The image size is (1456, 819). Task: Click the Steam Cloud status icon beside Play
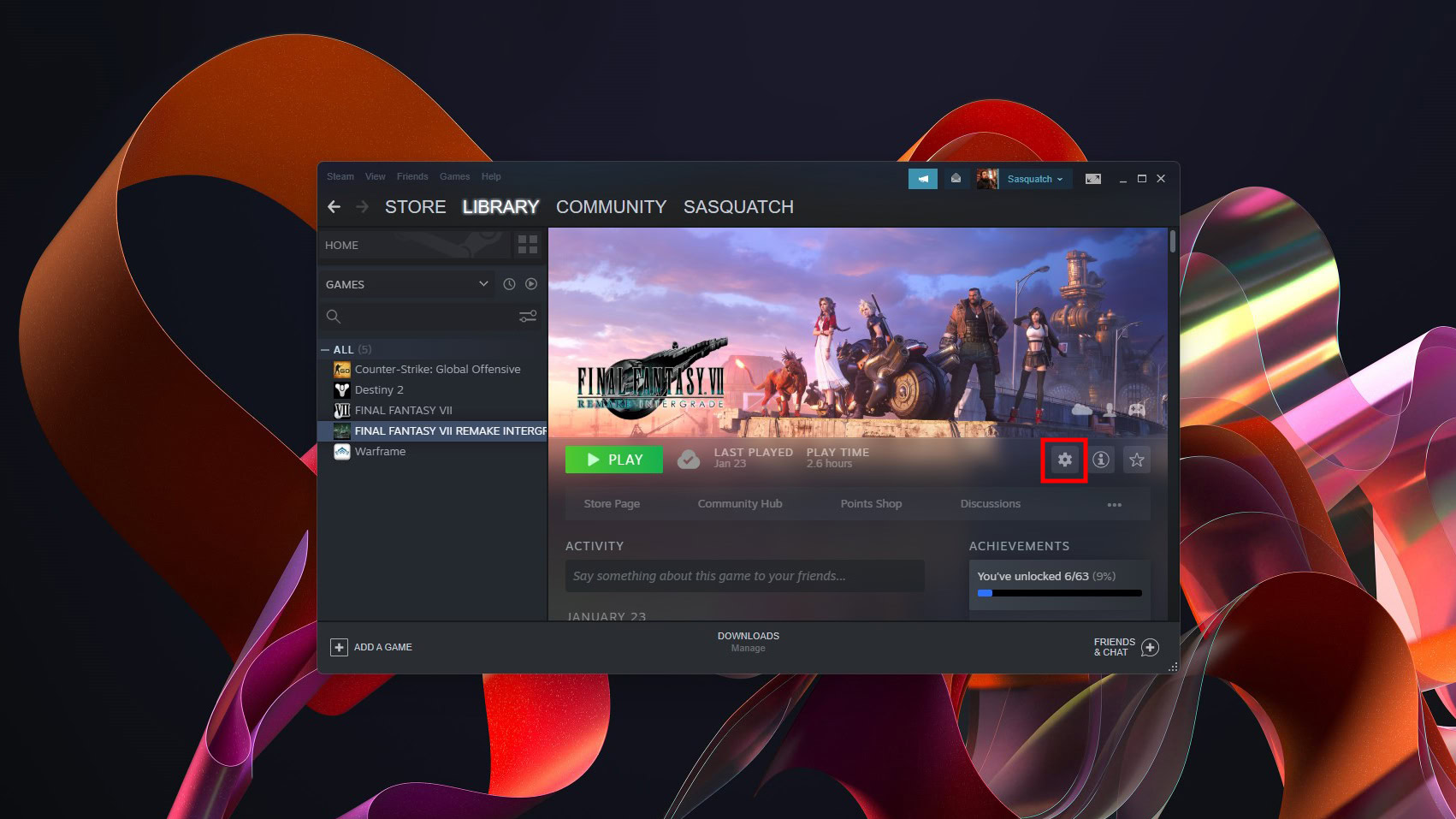click(x=688, y=460)
